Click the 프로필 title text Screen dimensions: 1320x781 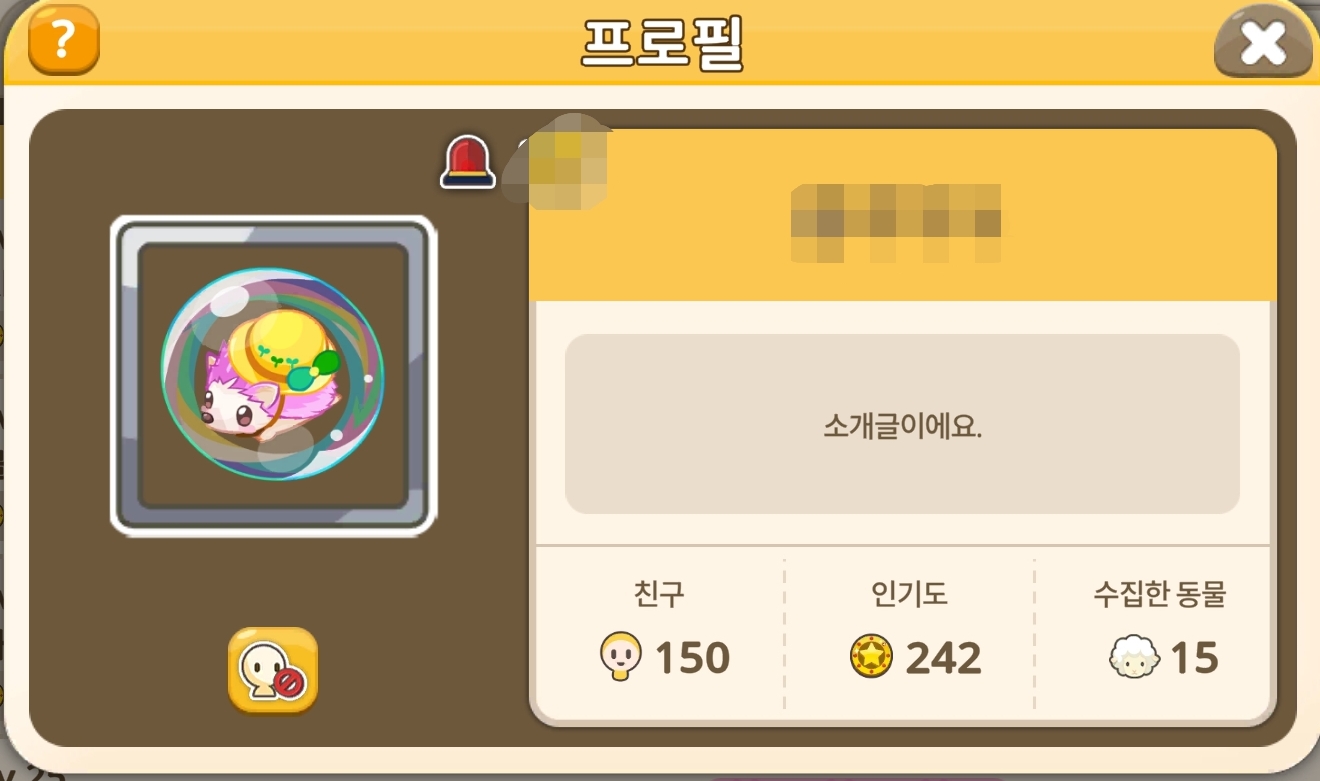(x=662, y=43)
